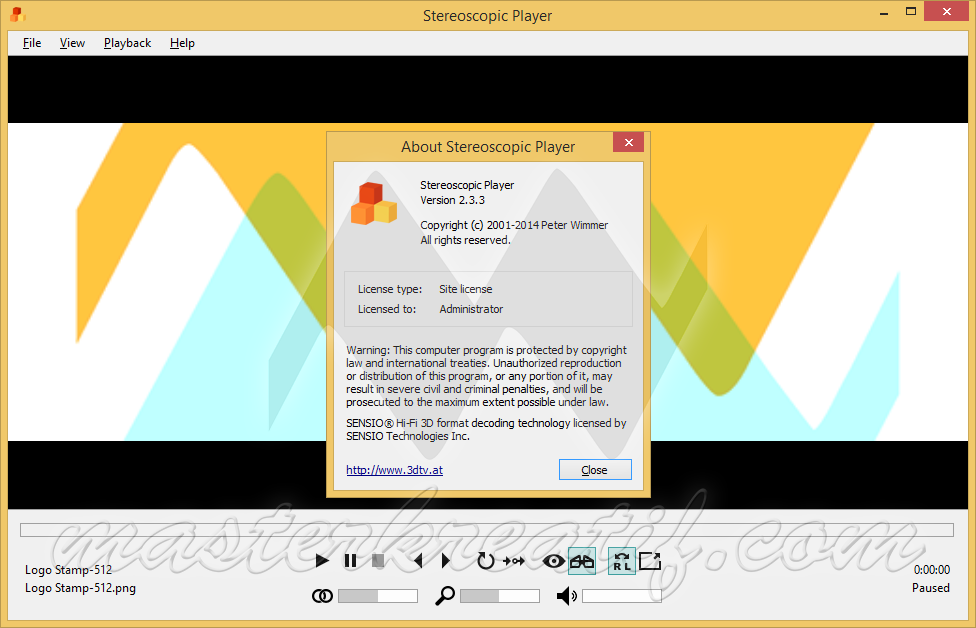Switch to full screen mode icon
Viewport: 976px width, 628px height.
[650, 561]
